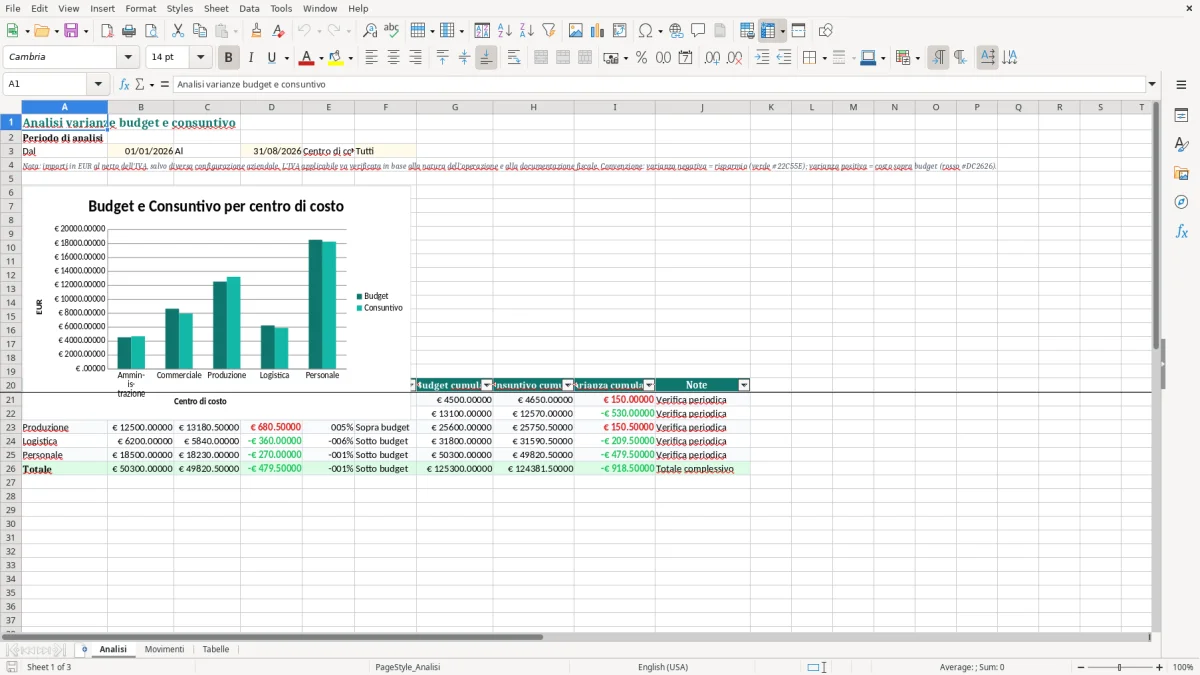Click the Copy icon
The image size is (1200, 675).
pos(200,31)
